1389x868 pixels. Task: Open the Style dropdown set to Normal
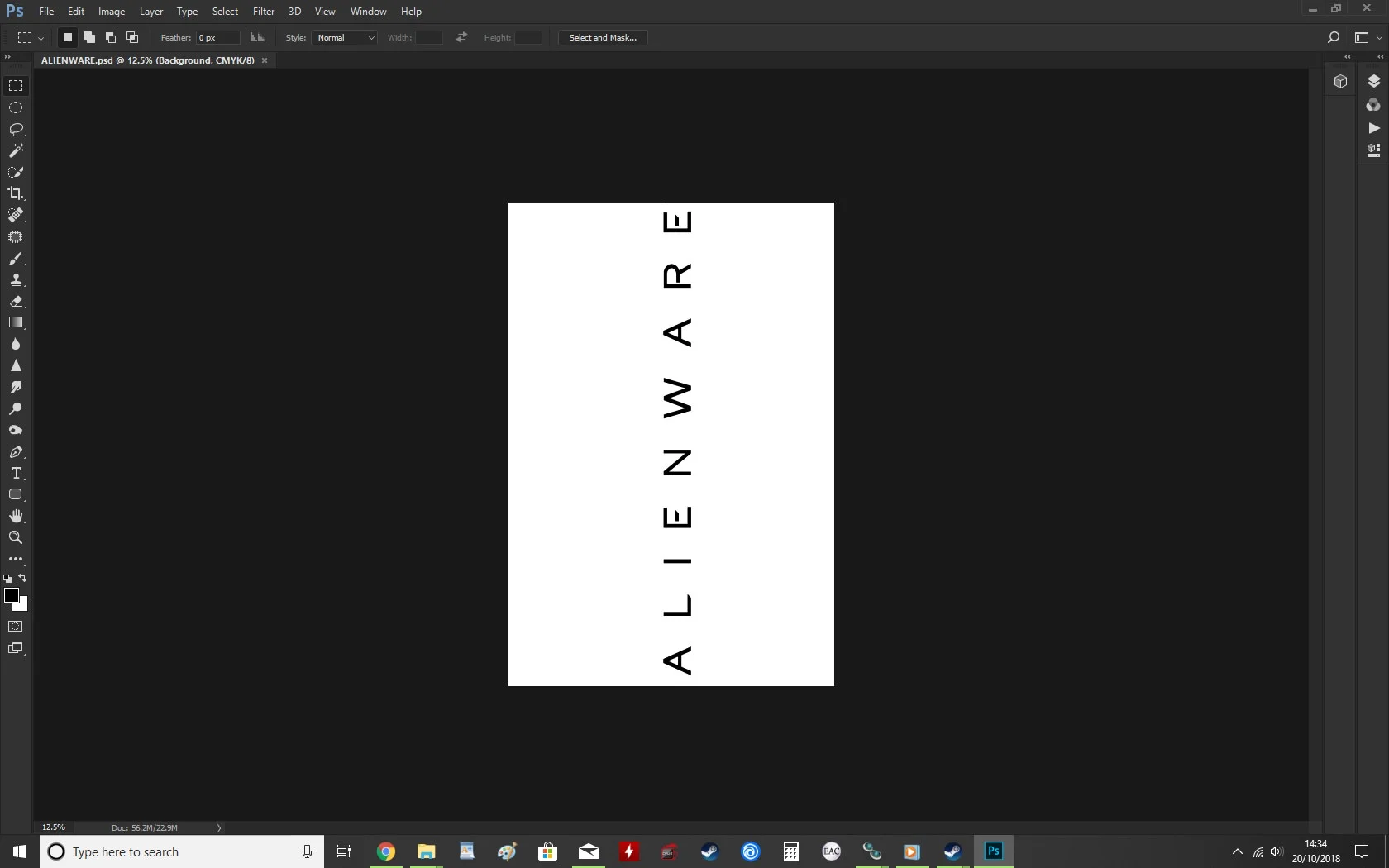coord(344,37)
